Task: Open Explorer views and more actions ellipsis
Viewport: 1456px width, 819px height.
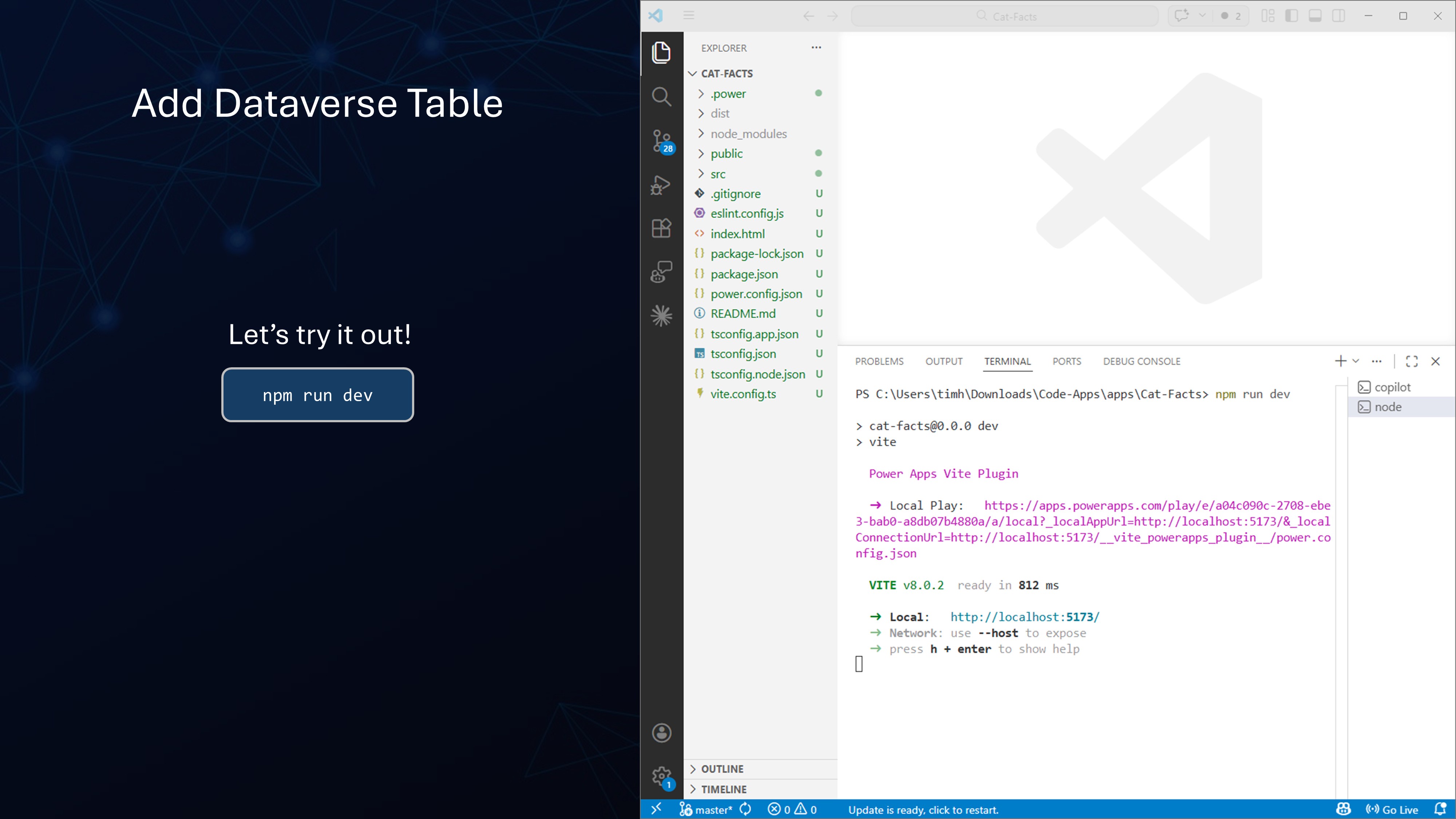Action: (x=816, y=48)
